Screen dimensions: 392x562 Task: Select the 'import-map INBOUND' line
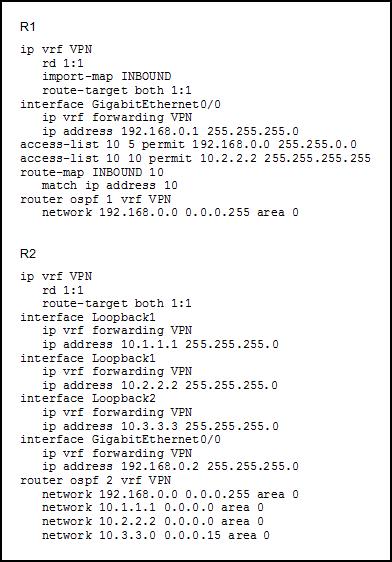click(x=106, y=77)
